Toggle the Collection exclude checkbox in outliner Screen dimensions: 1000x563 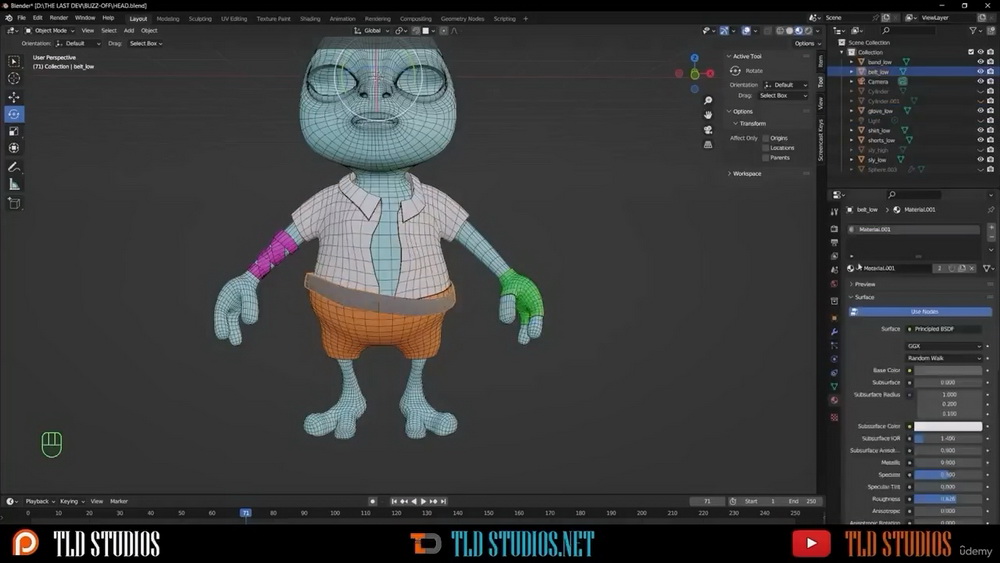coord(971,52)
